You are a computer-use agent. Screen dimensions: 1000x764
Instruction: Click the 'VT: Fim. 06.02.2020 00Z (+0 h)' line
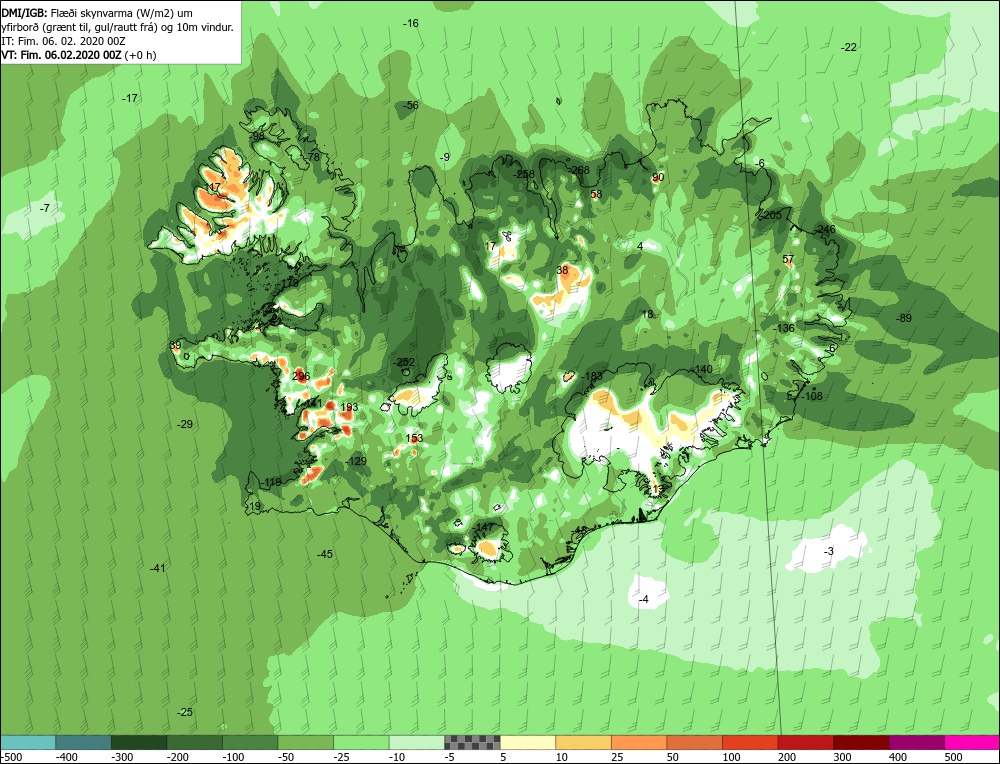[79, 55]
